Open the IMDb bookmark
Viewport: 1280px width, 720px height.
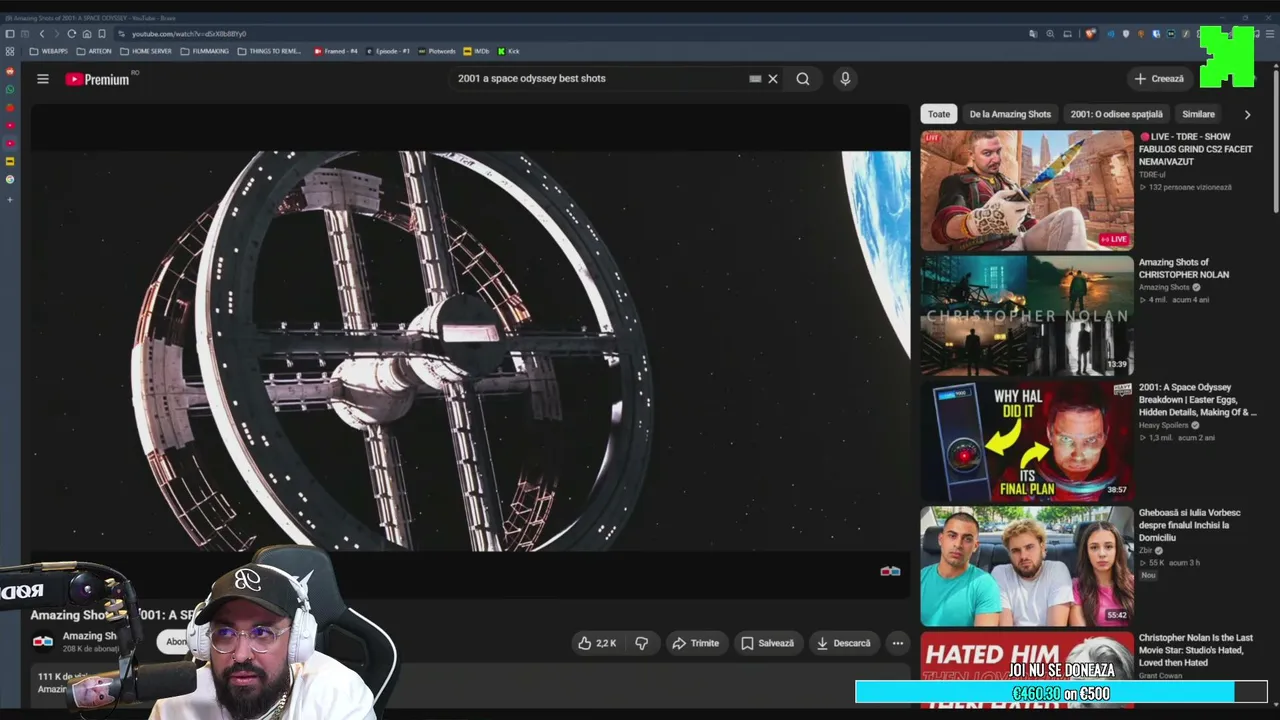point(477,51)
